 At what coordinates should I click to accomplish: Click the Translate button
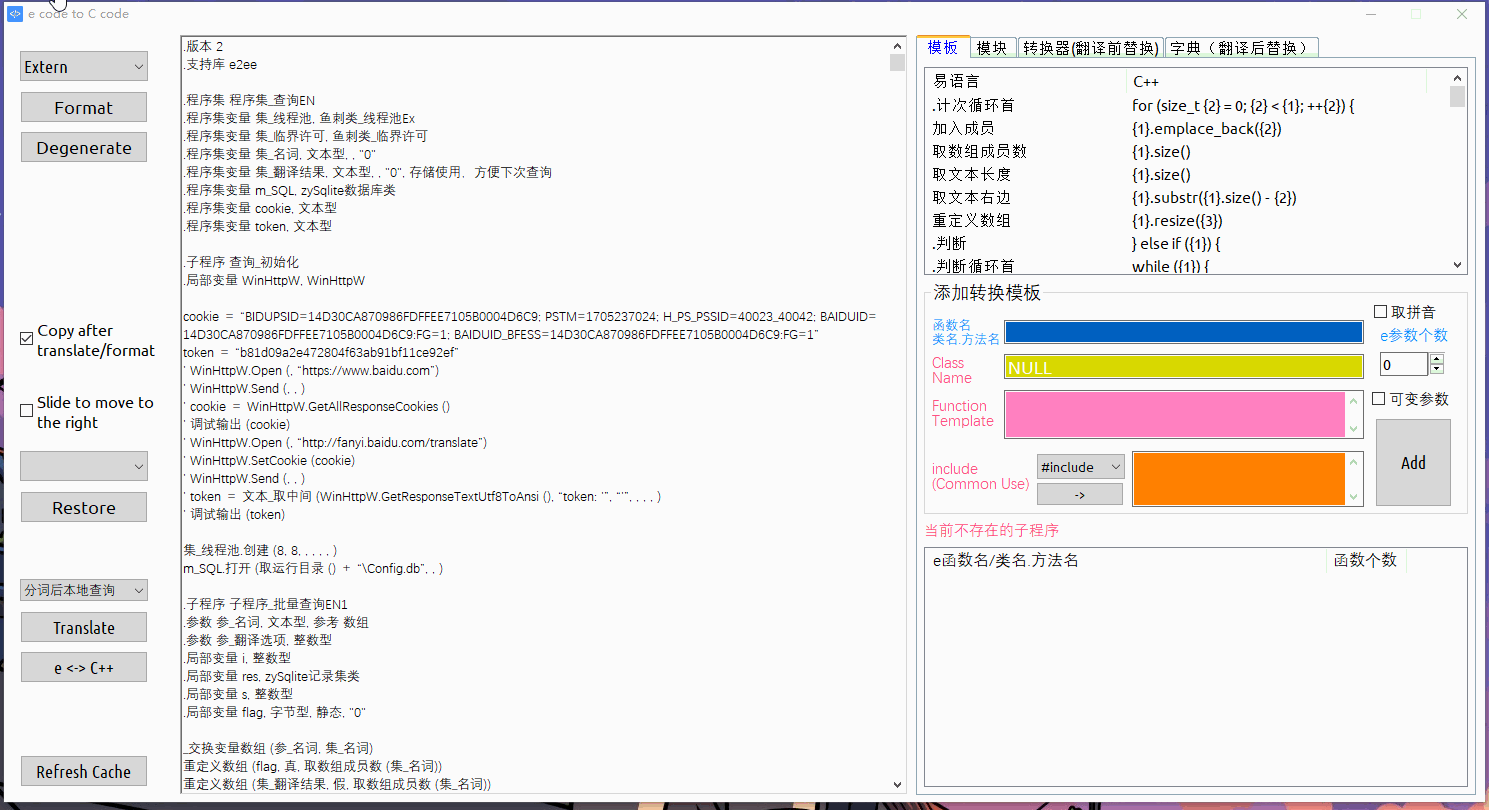pos(84,628)
